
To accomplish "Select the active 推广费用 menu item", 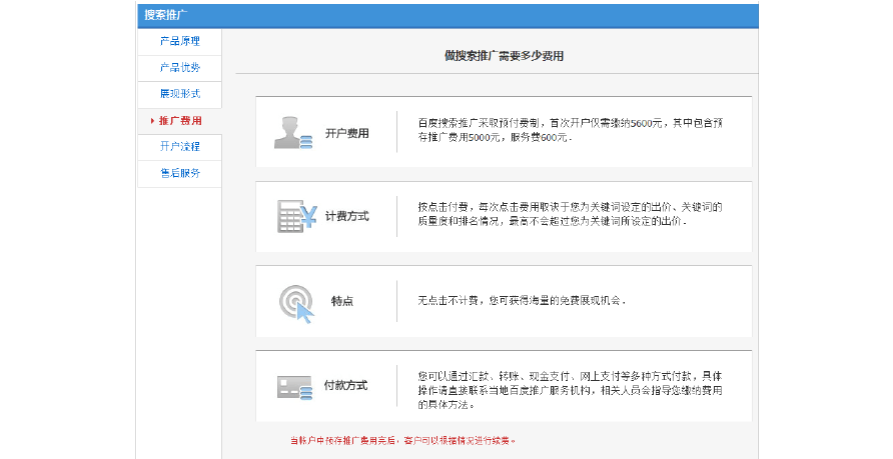I will click(x=181, y=121).
